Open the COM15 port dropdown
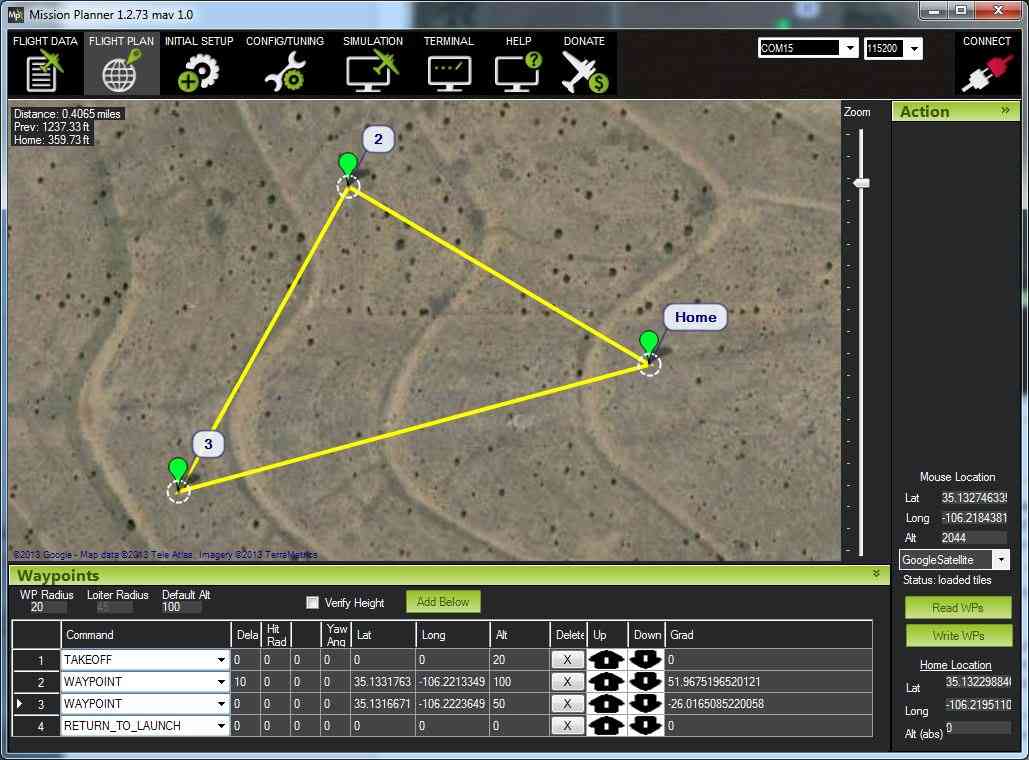This screenshot has width=1029, height=760. click(849, 48)
